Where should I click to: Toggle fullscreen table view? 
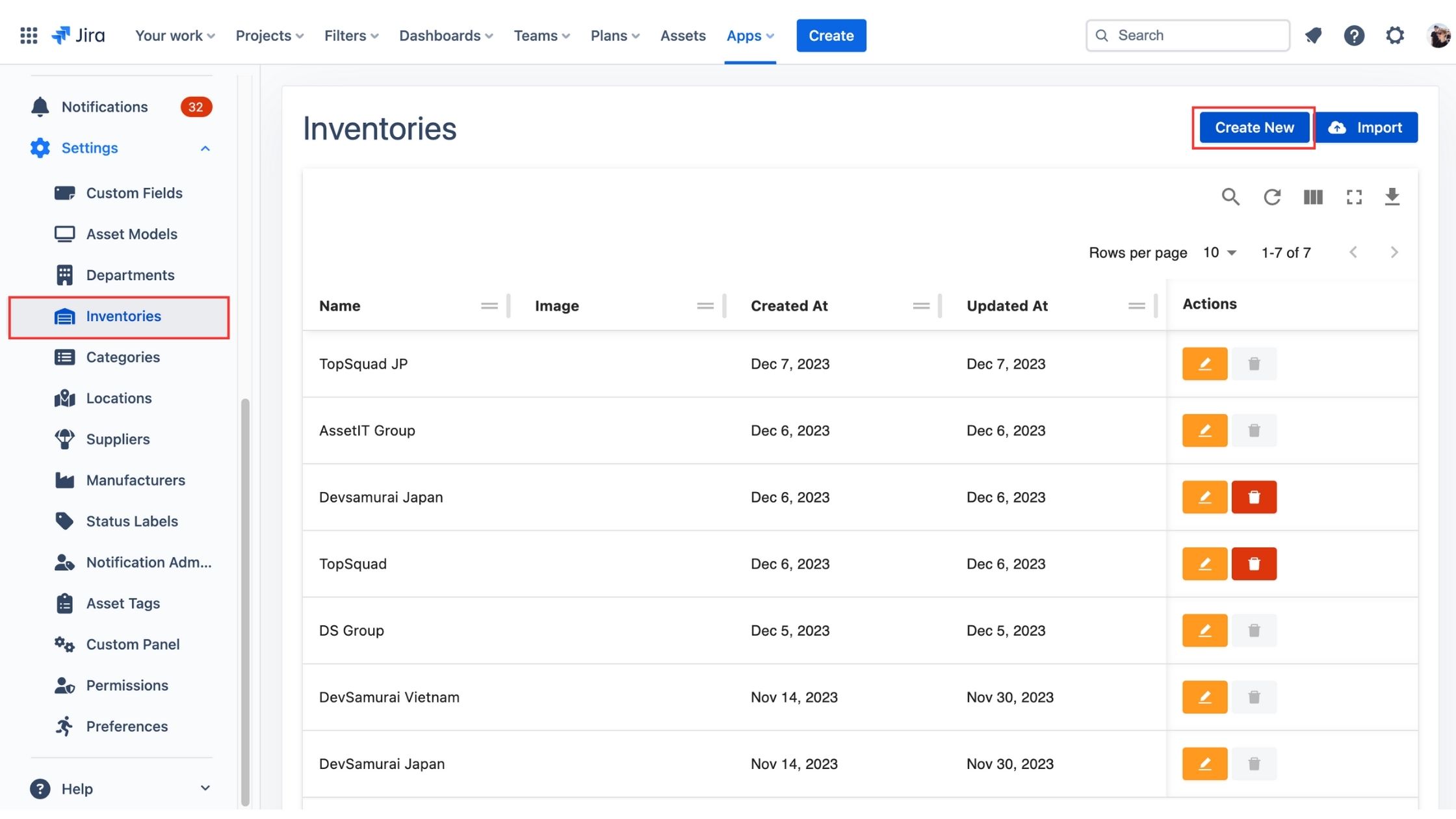coord(1354,197)
